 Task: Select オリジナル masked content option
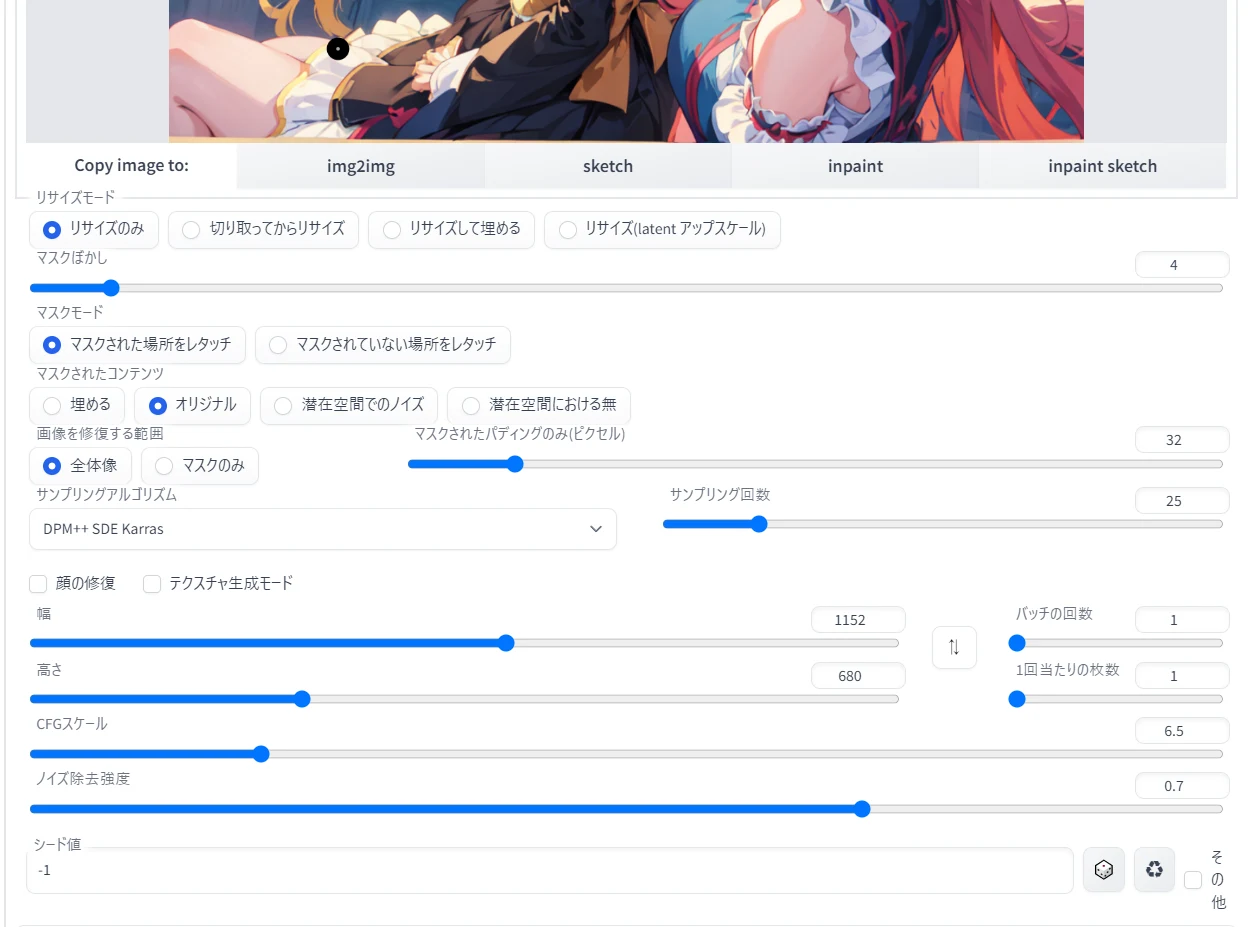point(192,405)
